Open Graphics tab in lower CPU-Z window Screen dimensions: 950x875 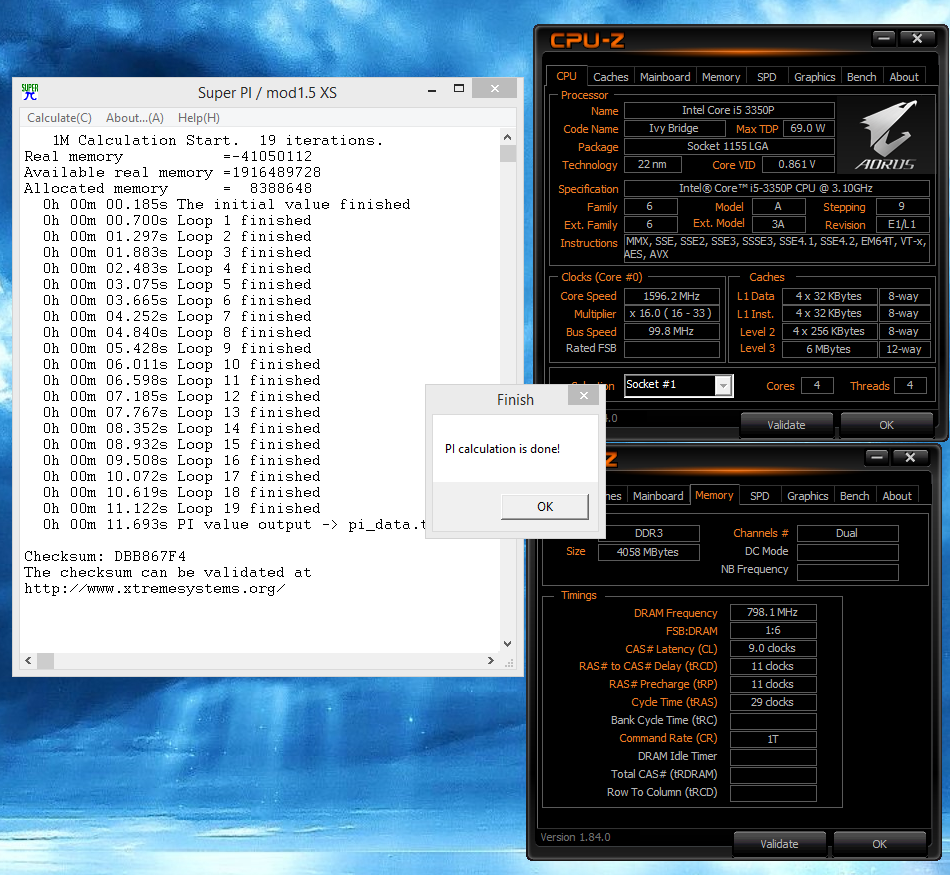[x=807, y=496]
